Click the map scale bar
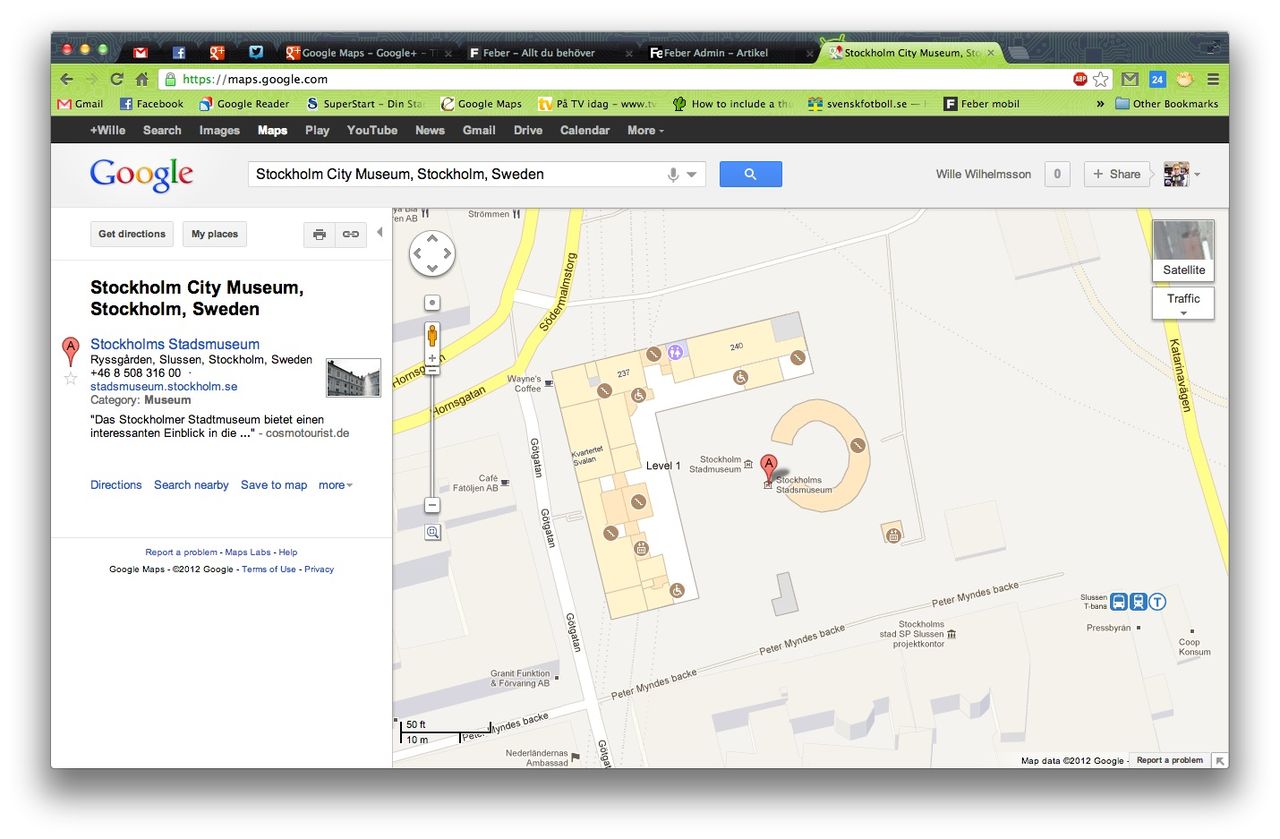 (x=445, y=732)
